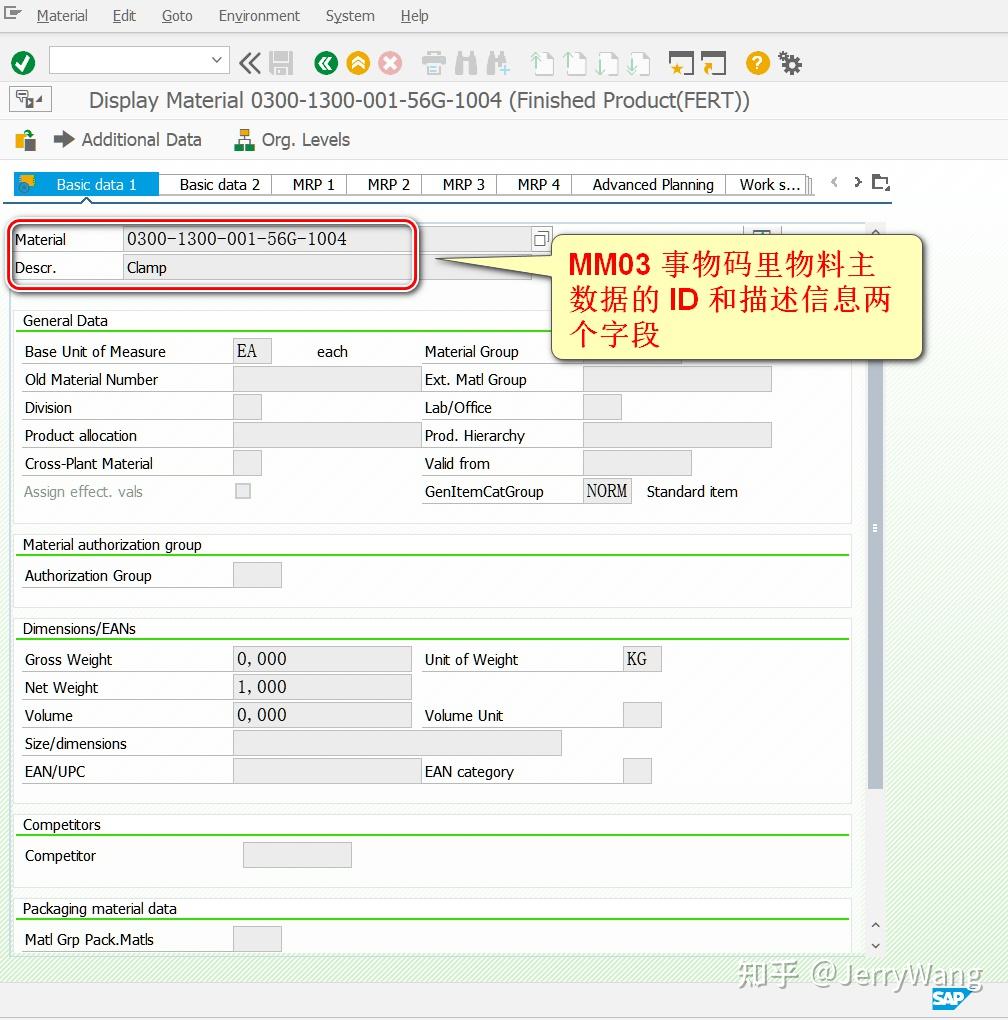Open Customize Local Layout via gear icon
The image size is (1008, 1020).
point(790,63)
